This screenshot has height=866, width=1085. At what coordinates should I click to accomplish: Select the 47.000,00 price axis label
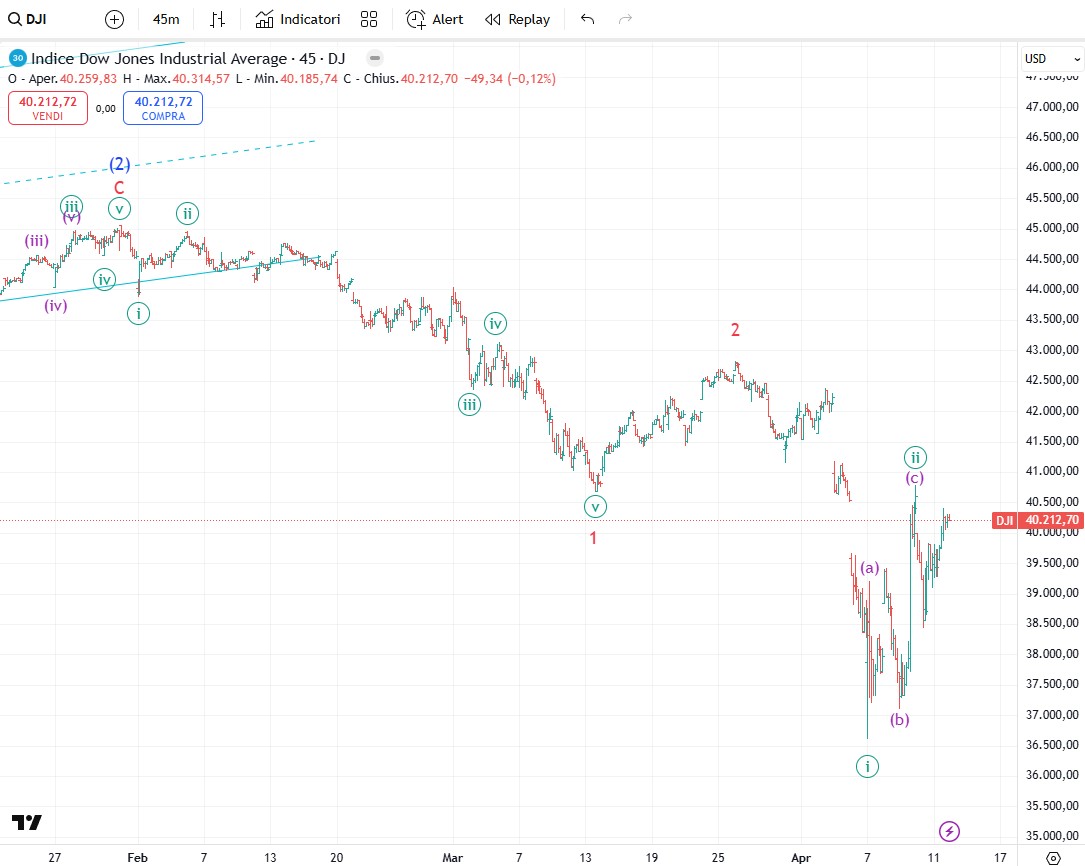point(1052,107)
